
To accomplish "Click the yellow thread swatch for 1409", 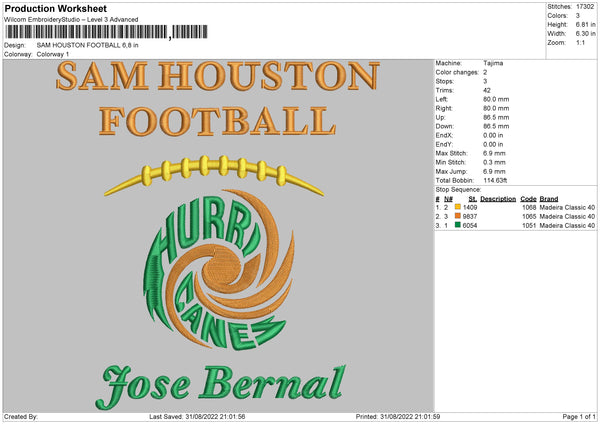I will 457,207.
